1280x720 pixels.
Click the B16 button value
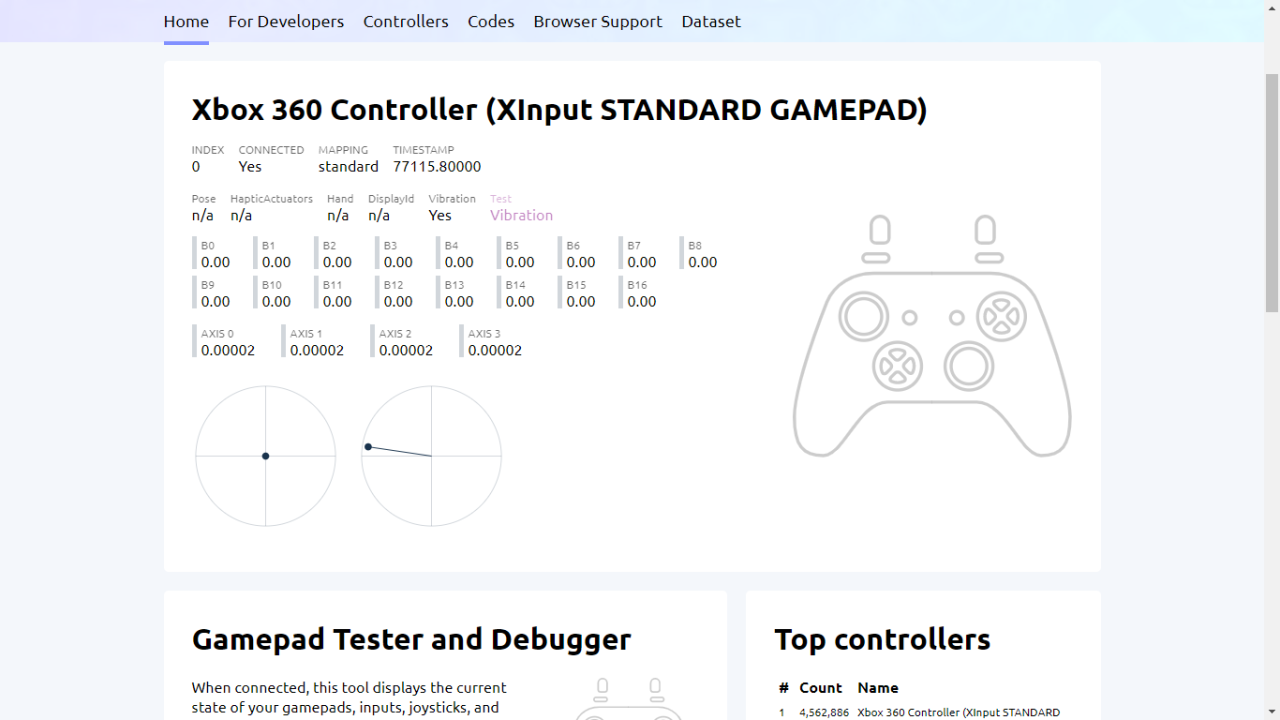pos(642,301)
